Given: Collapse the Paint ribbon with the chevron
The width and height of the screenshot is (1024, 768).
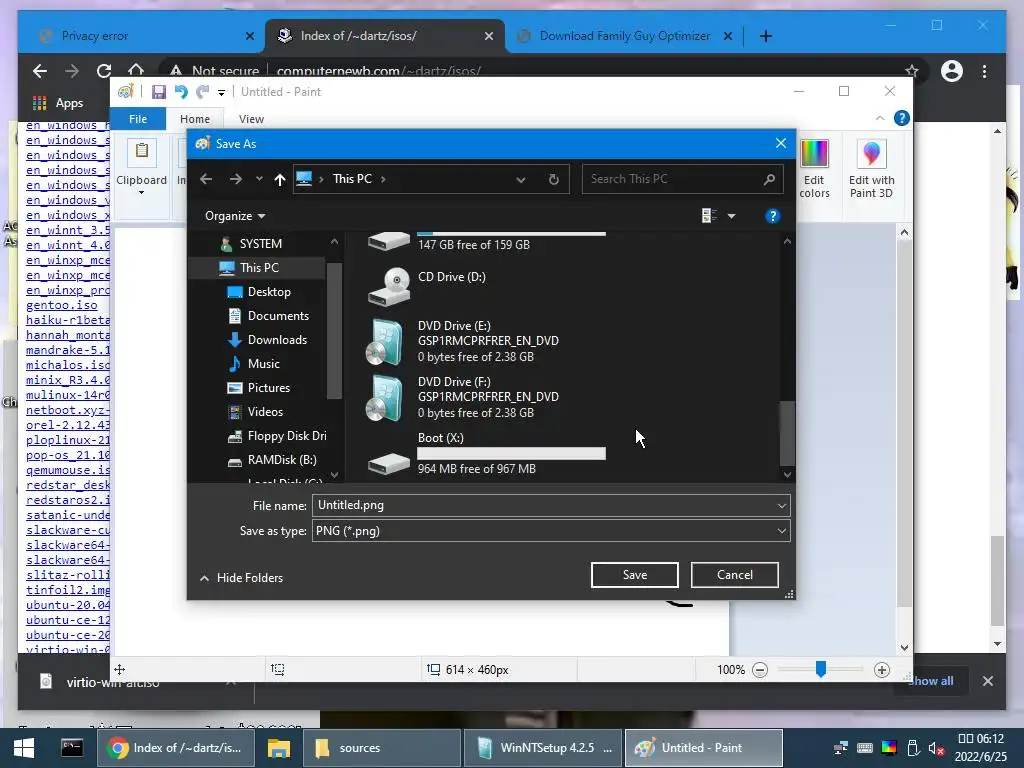Looking at the screenshot, I should pyautogui.click(x=880, y=118).
